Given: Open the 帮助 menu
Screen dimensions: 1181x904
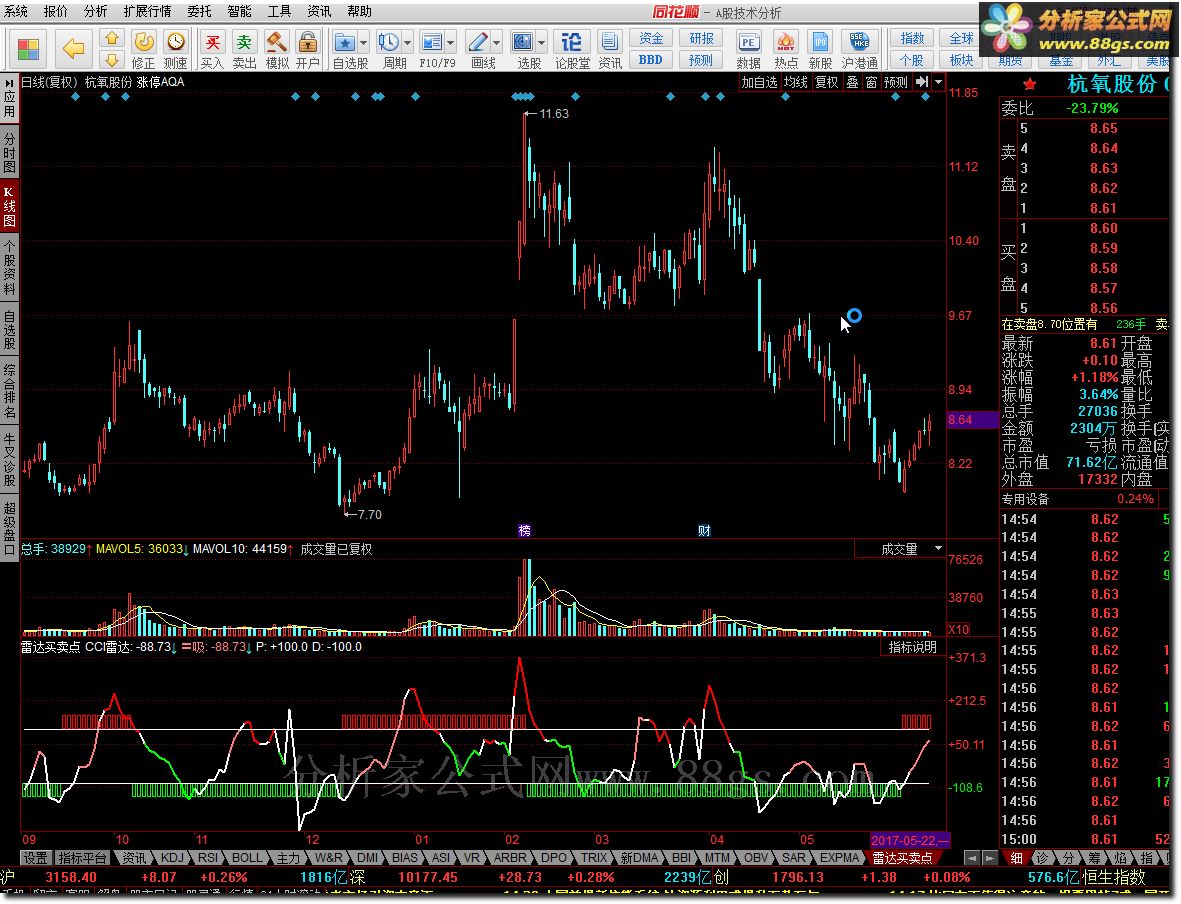Looking at the screenshot, I should pyautogui.click(x=359, y=11).
